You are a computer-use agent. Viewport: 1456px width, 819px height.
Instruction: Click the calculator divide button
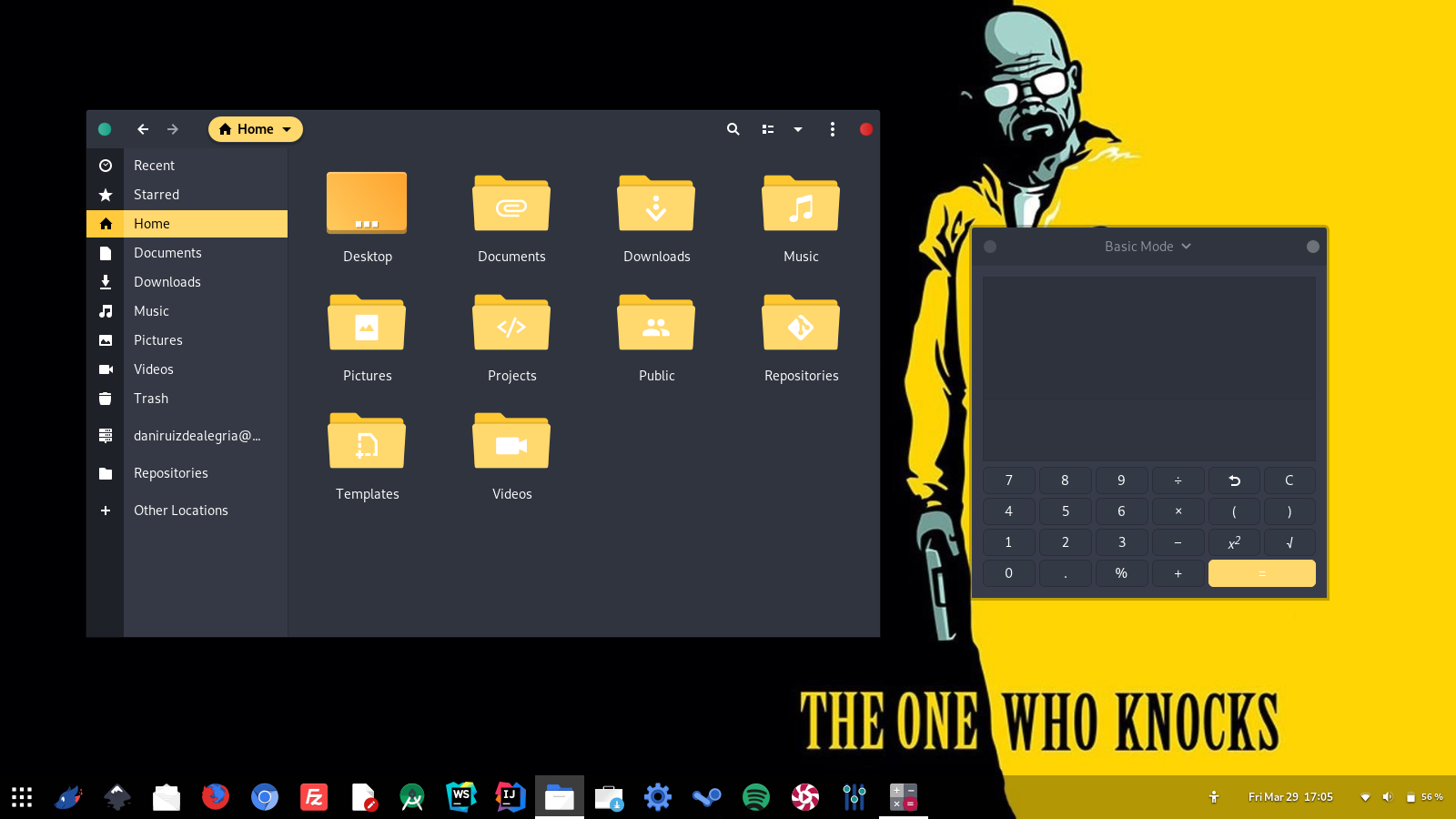point(1178,480)
